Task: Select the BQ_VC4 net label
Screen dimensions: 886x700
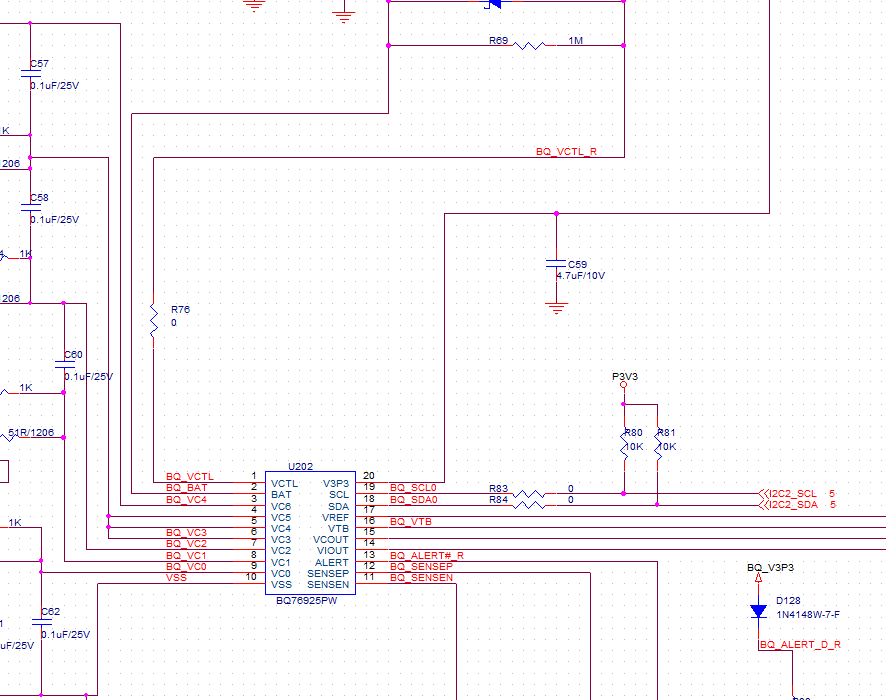Action: [x=186, y=499]
